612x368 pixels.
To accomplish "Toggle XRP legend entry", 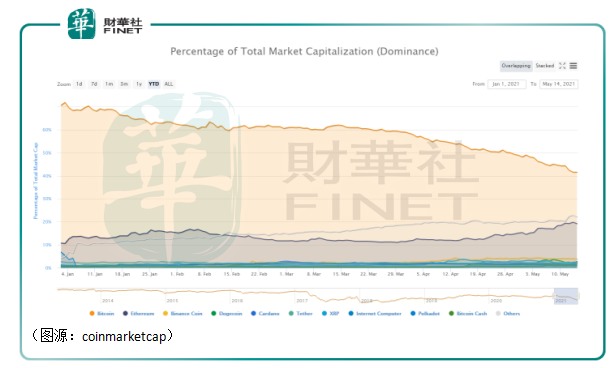I will (x=330, y=313).
